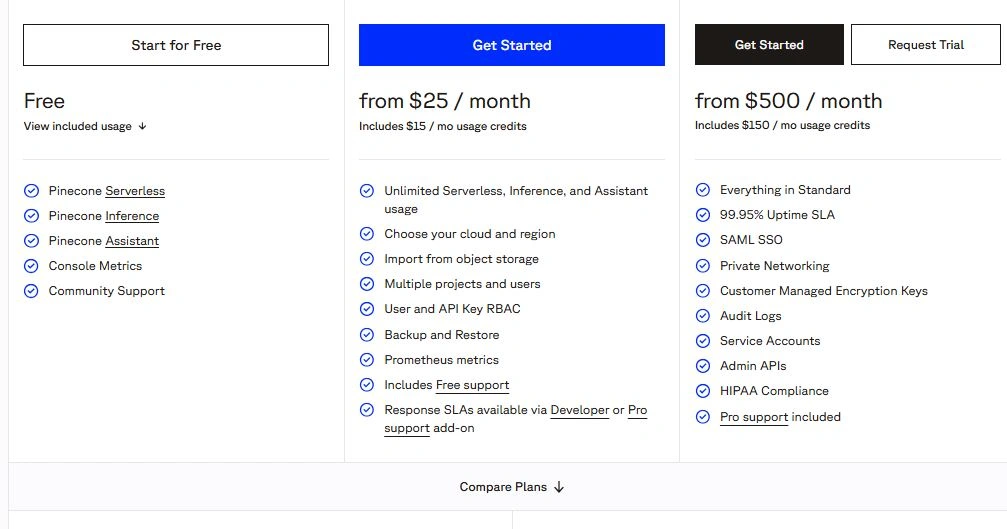Click the checkmark icon next to Private Networking
The width and height of the screenshot is (1007, 529).
pos(703,266)
